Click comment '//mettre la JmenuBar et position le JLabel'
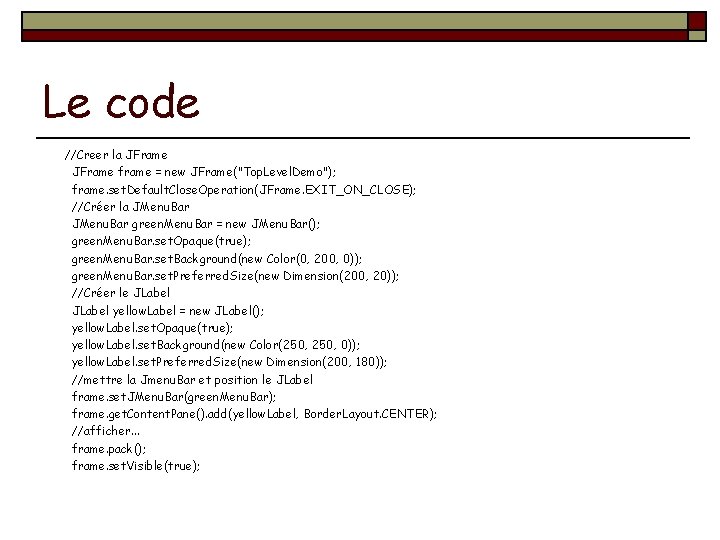 point(192,380)
